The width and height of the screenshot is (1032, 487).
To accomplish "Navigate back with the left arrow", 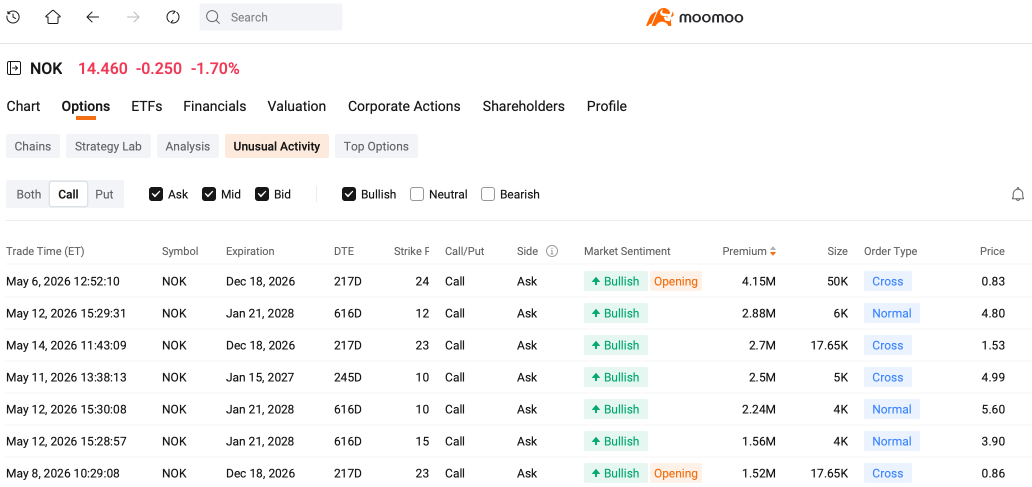I will tap(93, 17).
